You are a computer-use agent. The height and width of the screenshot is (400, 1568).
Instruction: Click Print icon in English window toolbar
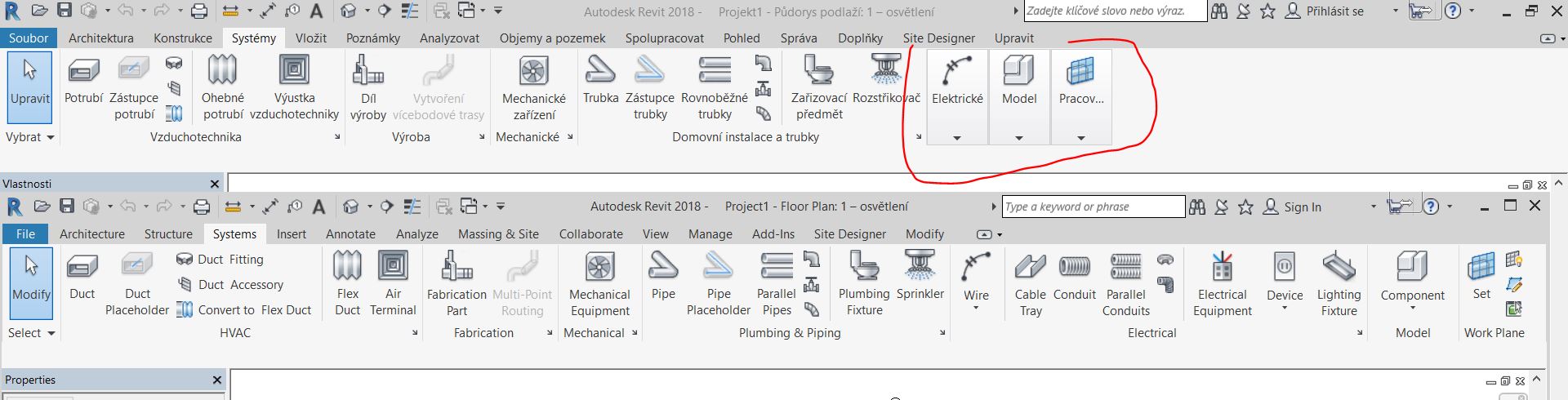point(202,207)
